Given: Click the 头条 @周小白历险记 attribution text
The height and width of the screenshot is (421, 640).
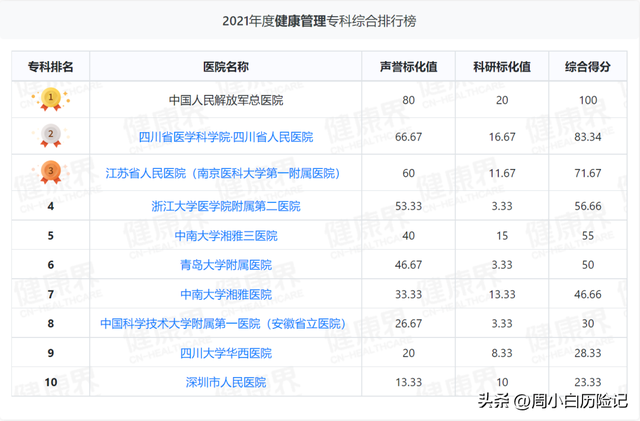Looking at the screenshot, I should (553, 401).
